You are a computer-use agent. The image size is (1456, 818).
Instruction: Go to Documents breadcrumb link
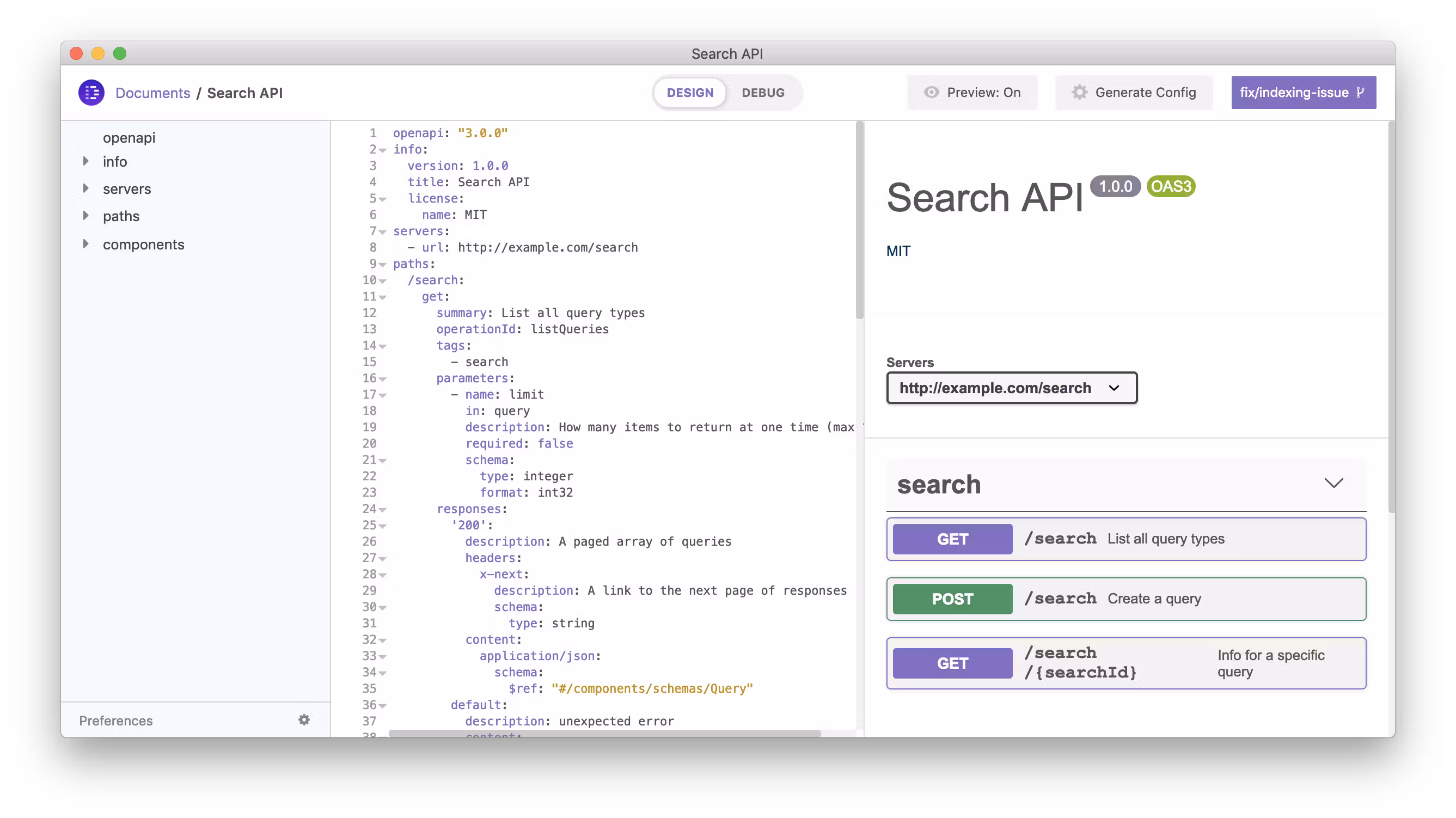pos(152,93)
